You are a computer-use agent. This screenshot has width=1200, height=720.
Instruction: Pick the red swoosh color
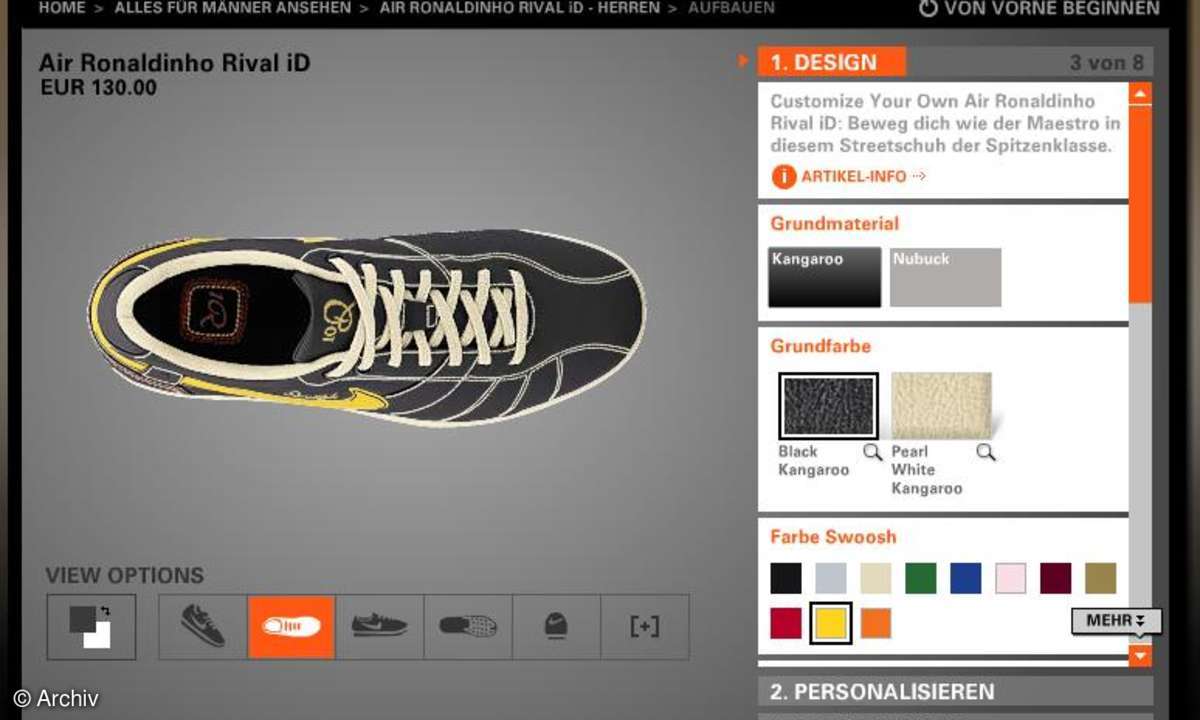pos(786,623)
